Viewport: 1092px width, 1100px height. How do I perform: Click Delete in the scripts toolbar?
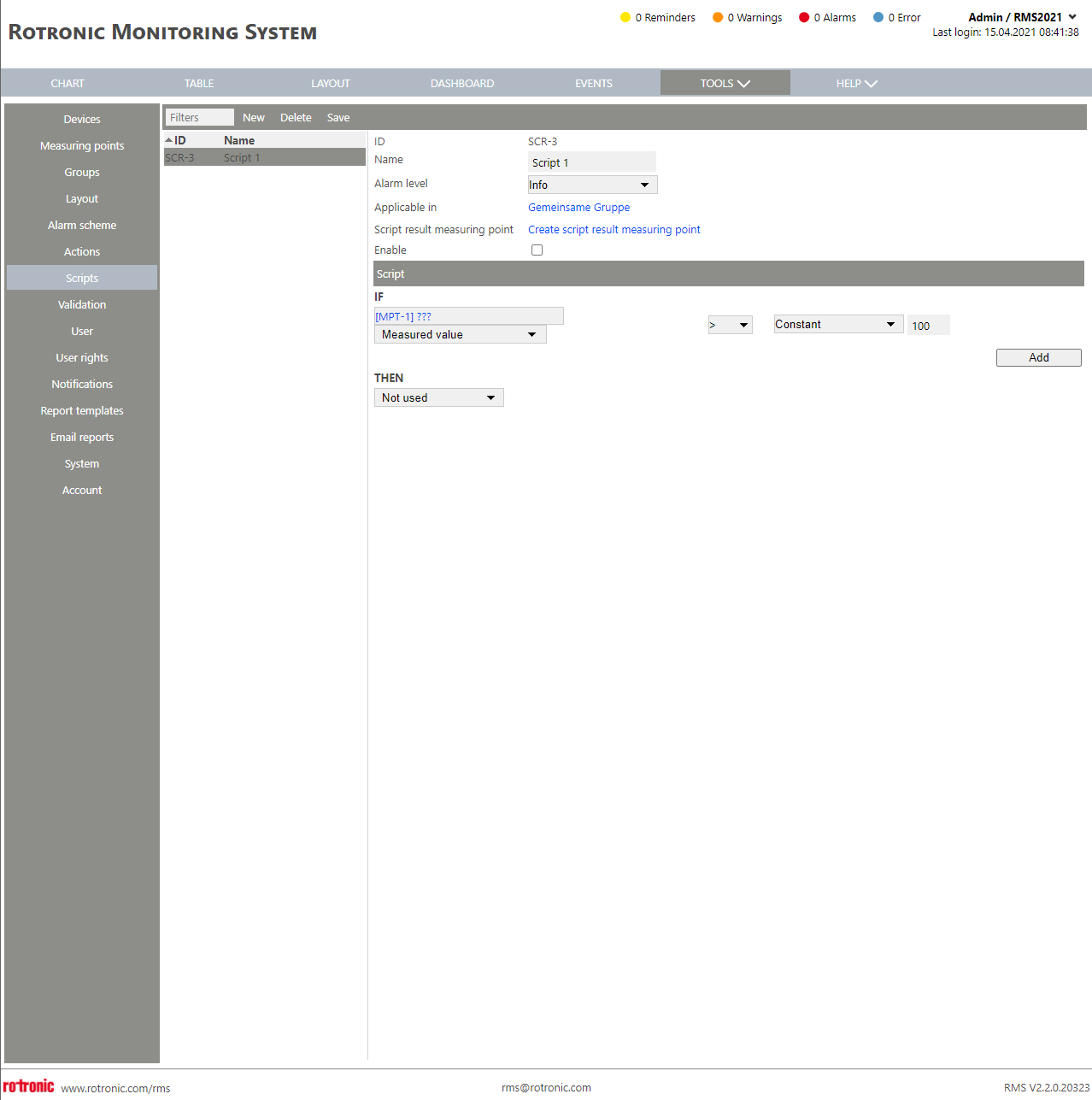pos(296,118)
